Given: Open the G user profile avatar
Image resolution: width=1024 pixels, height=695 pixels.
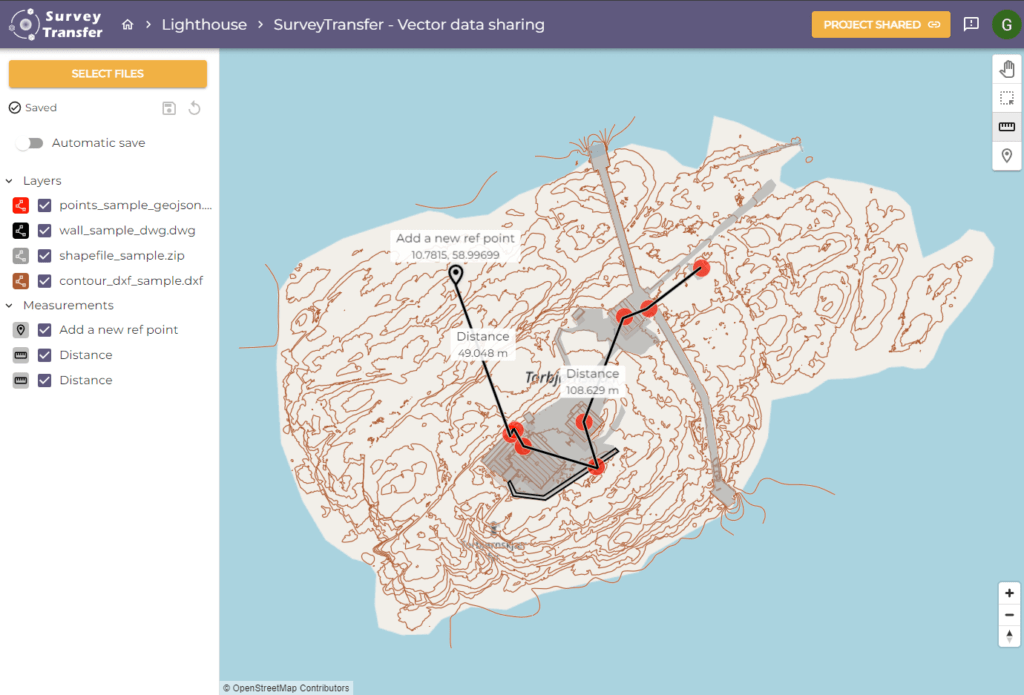Looking at the screenshot, I should [x=1006, y=24].
